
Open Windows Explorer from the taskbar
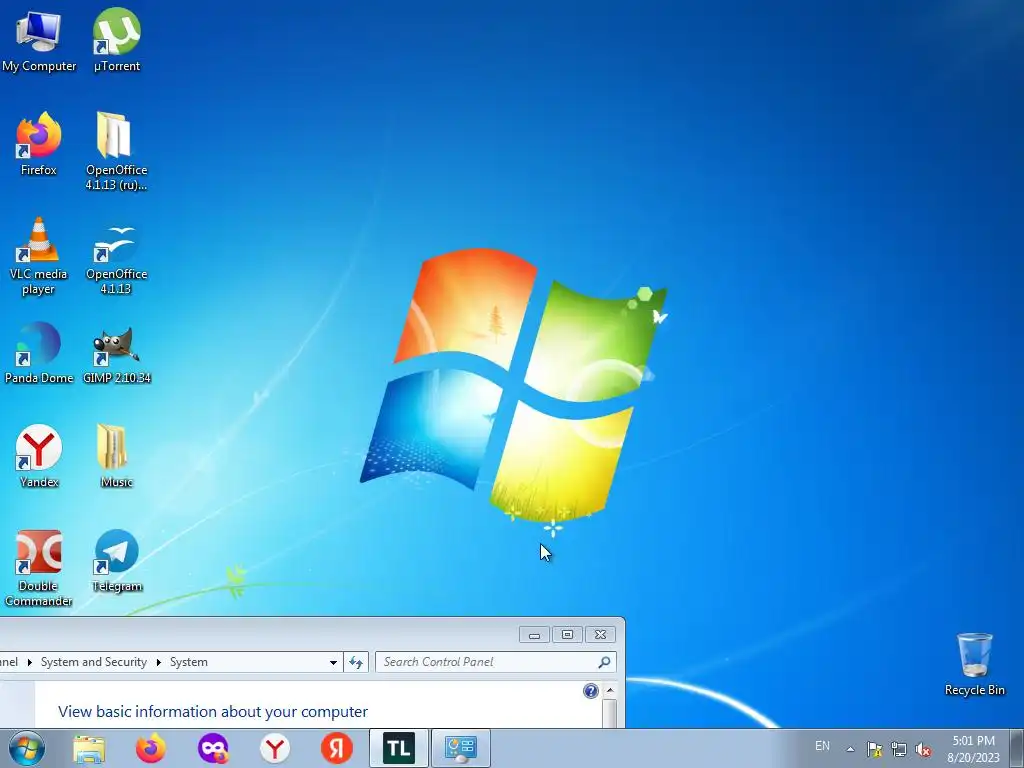click(89, 748)
